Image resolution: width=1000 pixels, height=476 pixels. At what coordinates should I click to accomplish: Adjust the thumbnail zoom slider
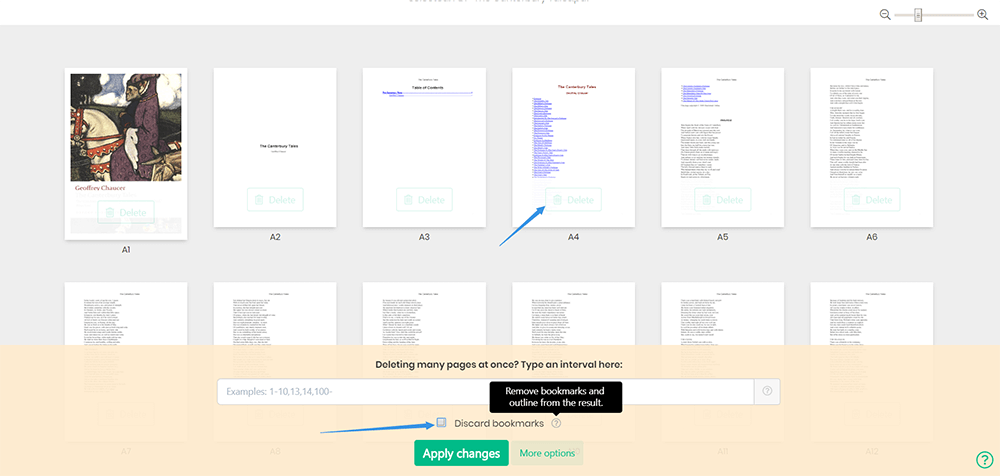click(918, 15)
